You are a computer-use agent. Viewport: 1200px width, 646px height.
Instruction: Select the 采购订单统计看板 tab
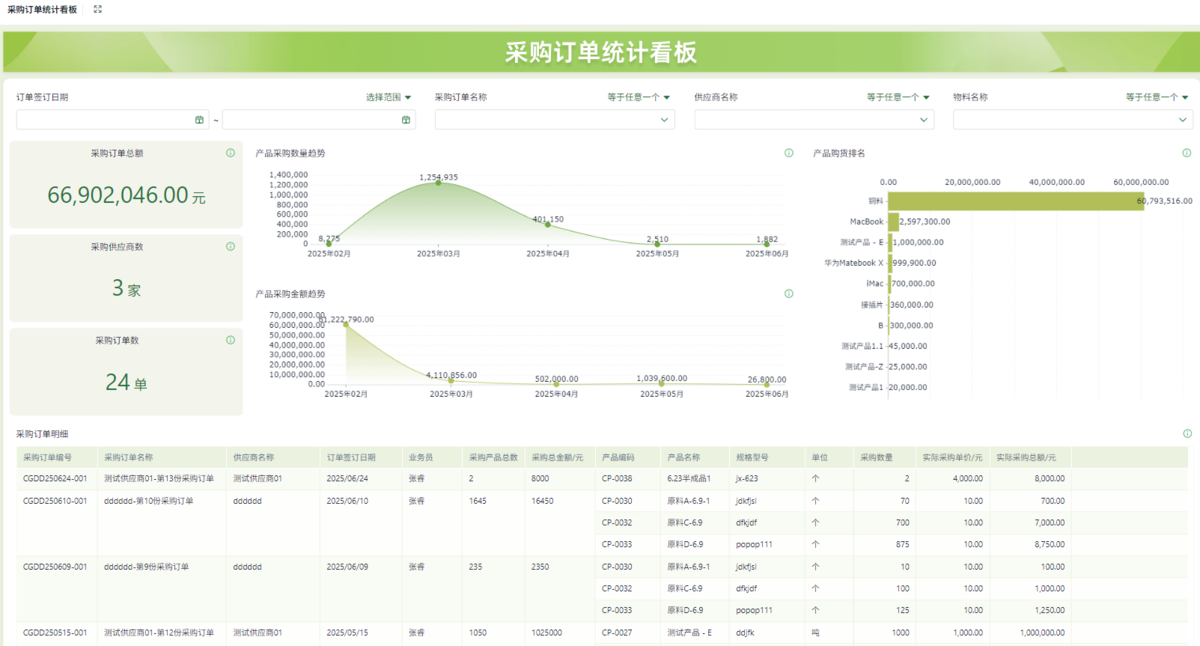tap(41, 9)
